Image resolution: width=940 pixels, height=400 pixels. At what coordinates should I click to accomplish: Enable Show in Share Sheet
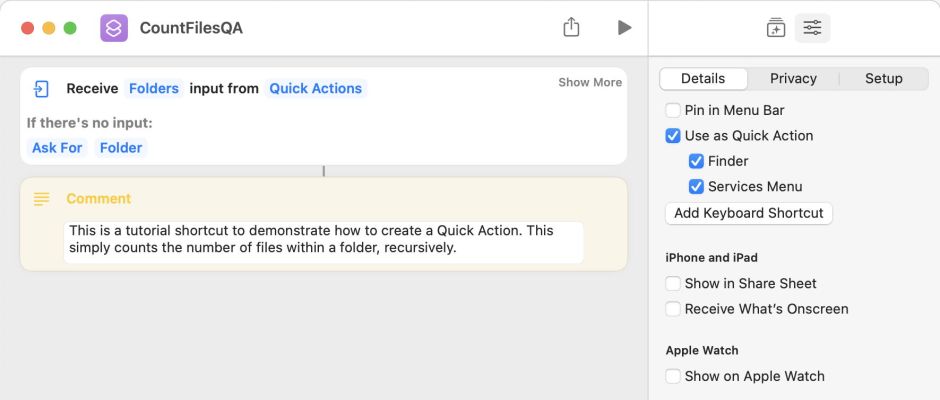point(673,284)
